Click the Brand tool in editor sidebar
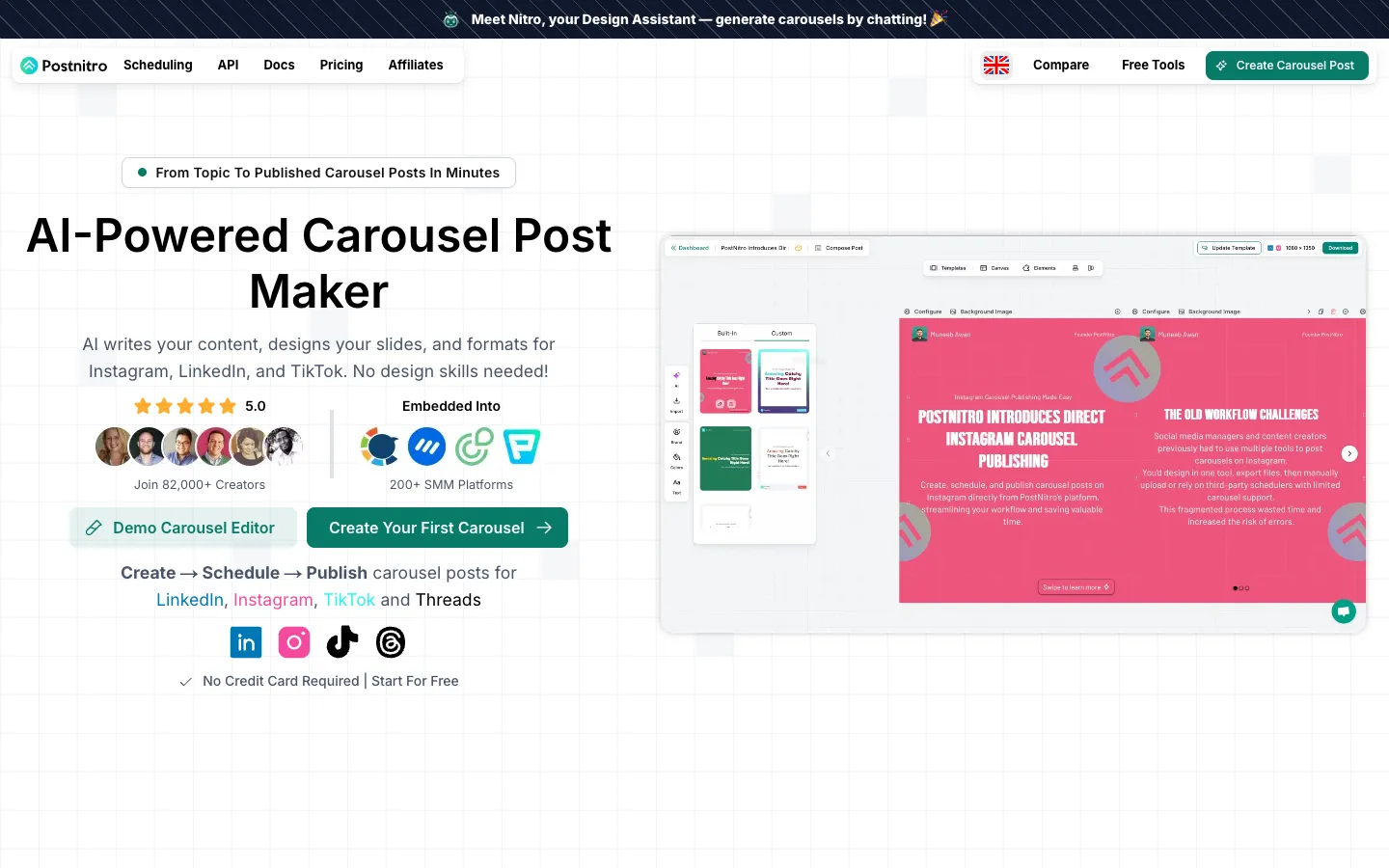Image resolution: width=1389 pixels, height=868 pixels. (676, 436)
